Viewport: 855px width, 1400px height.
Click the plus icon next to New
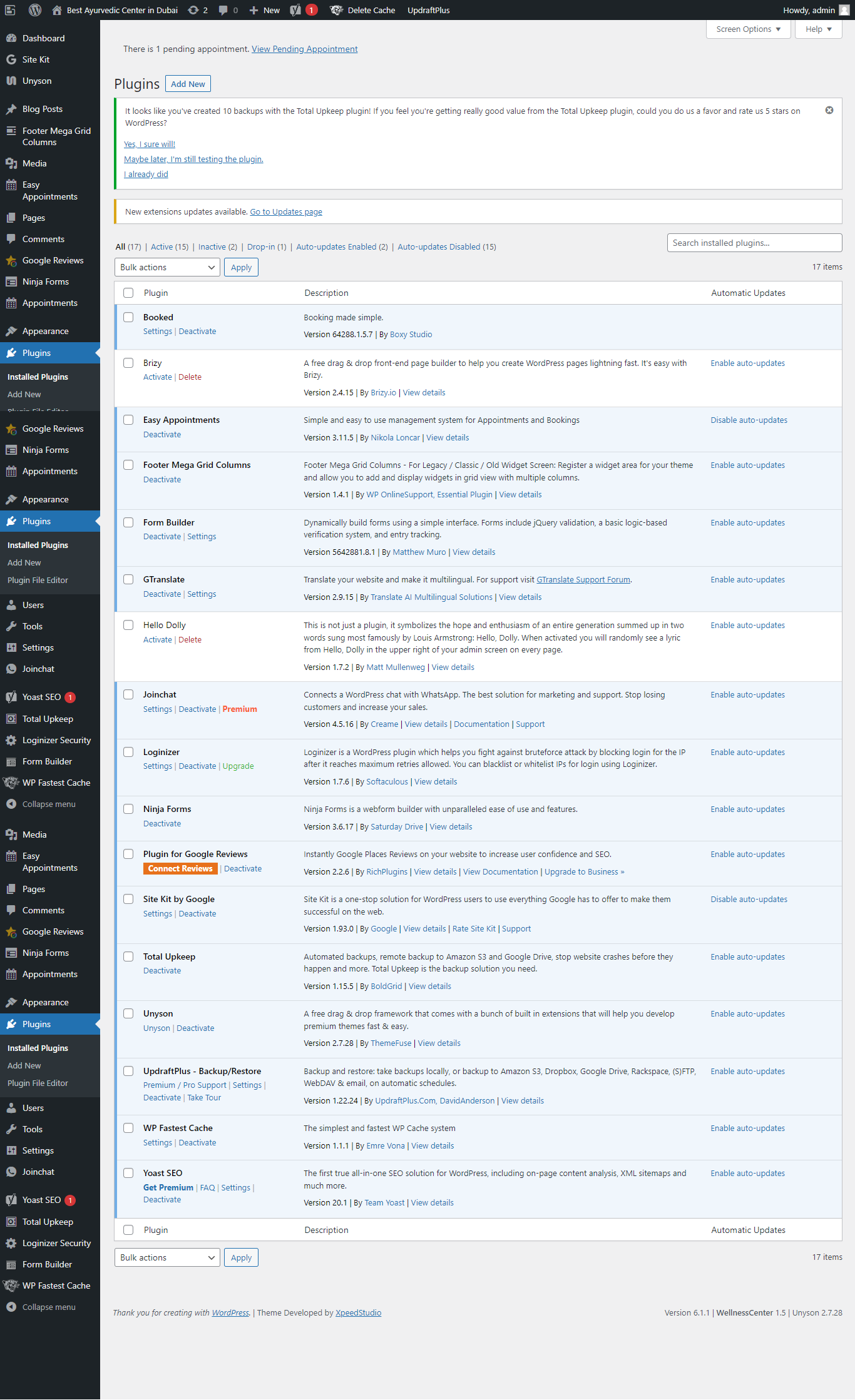point(253,10)
